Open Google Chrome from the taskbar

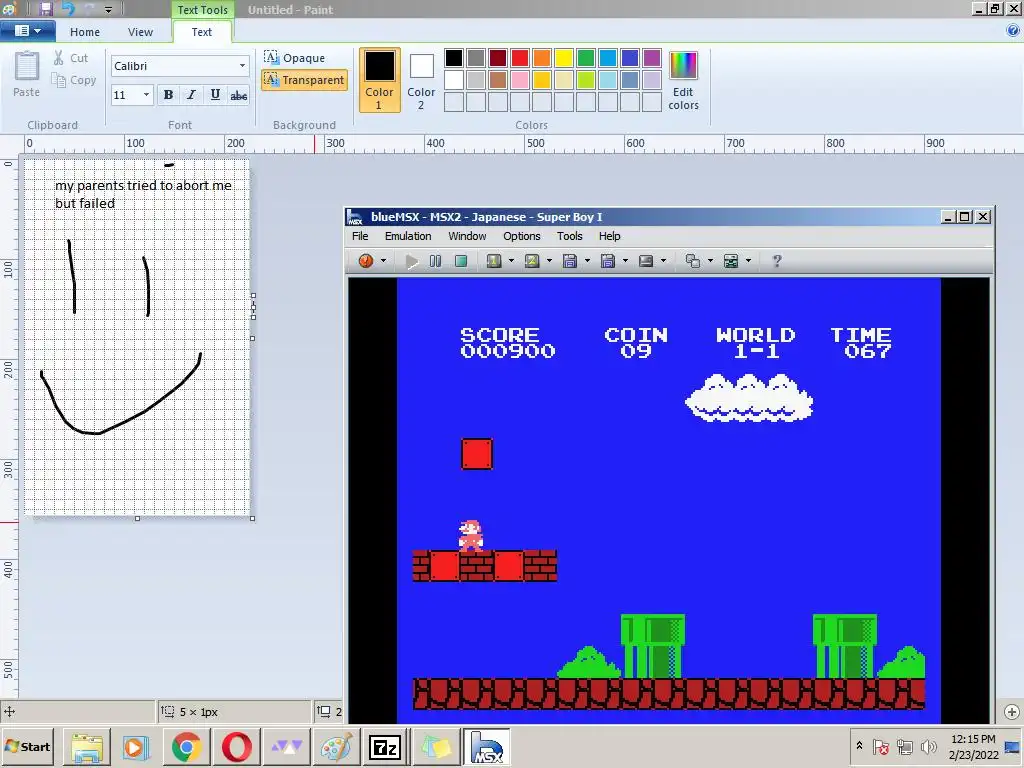pos(187,747)
